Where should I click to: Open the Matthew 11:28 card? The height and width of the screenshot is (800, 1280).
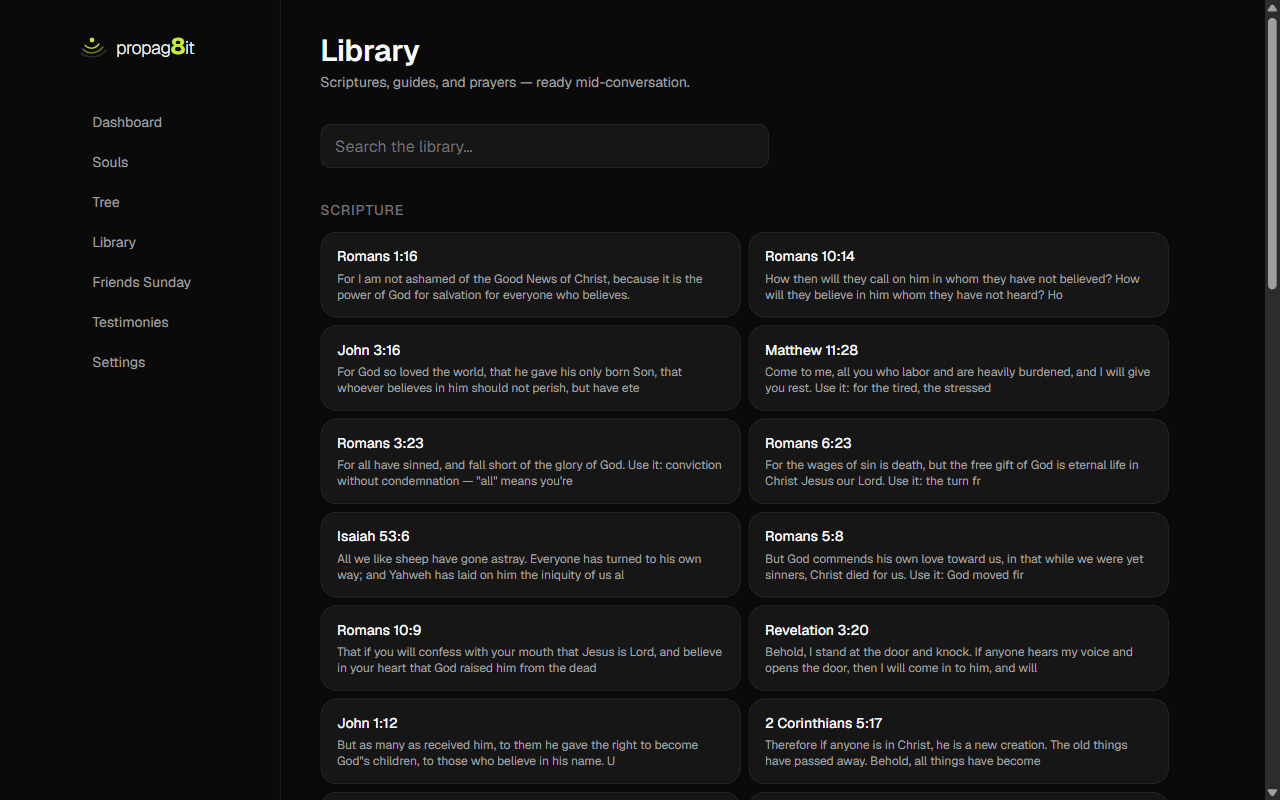point(958,368)
